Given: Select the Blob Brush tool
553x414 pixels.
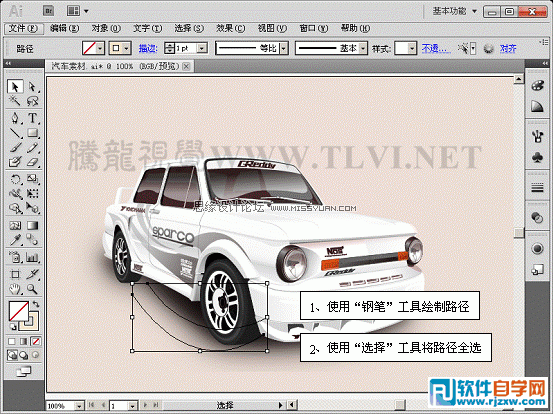Looking at the screenshot, I should [x=15, y=162].
